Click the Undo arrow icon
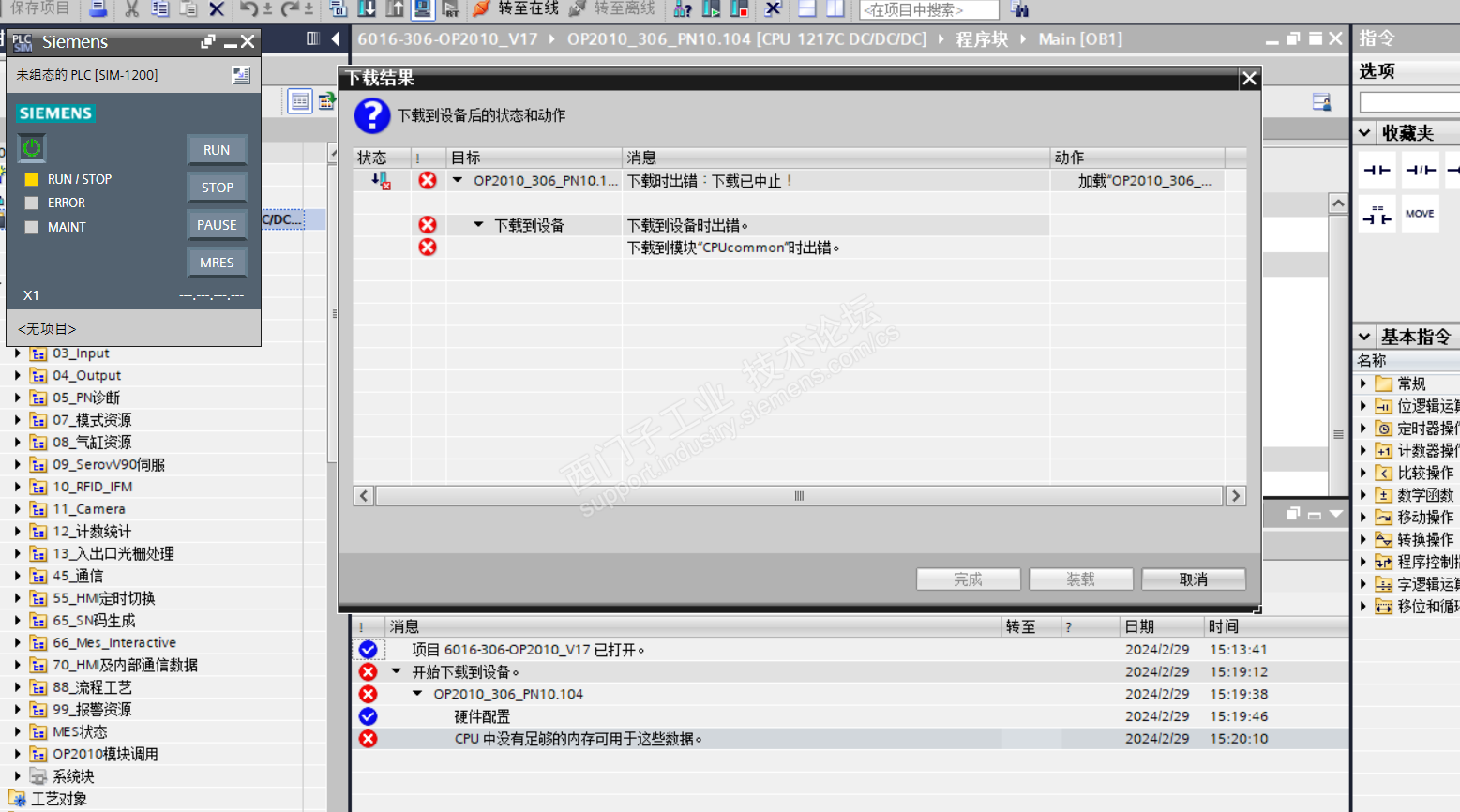 pyautogui.click(x=248, y=9)
